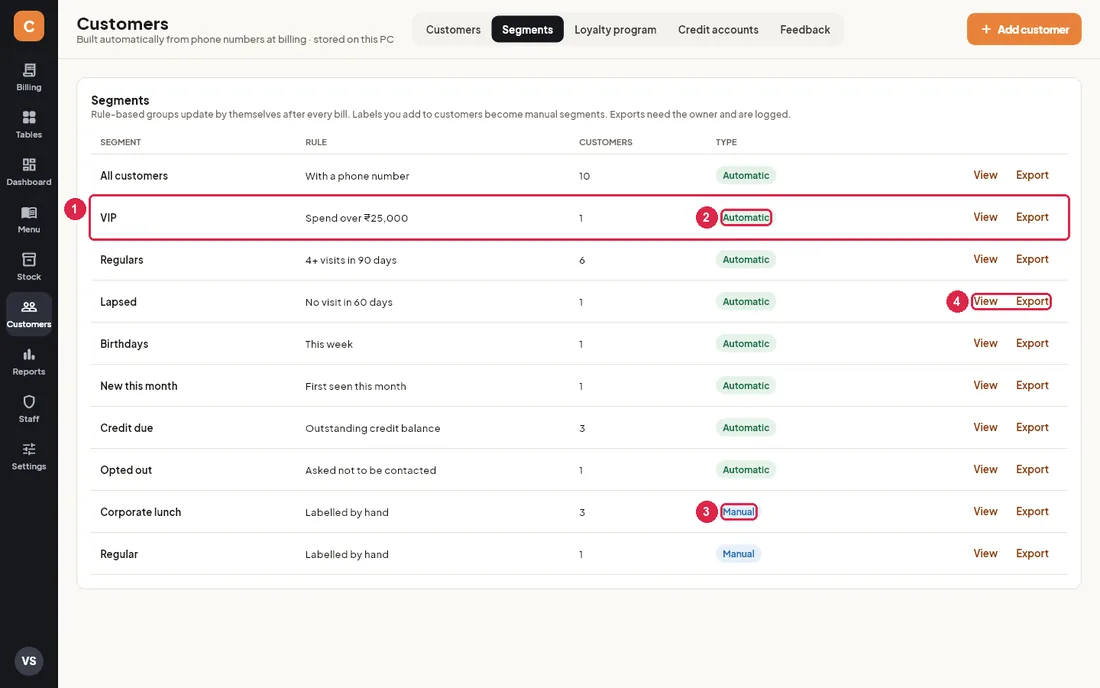Click the Automatic badge in Lapsed row
Image resolution: width=1100 pixels, height=688 pixels.
pos(746,302)
